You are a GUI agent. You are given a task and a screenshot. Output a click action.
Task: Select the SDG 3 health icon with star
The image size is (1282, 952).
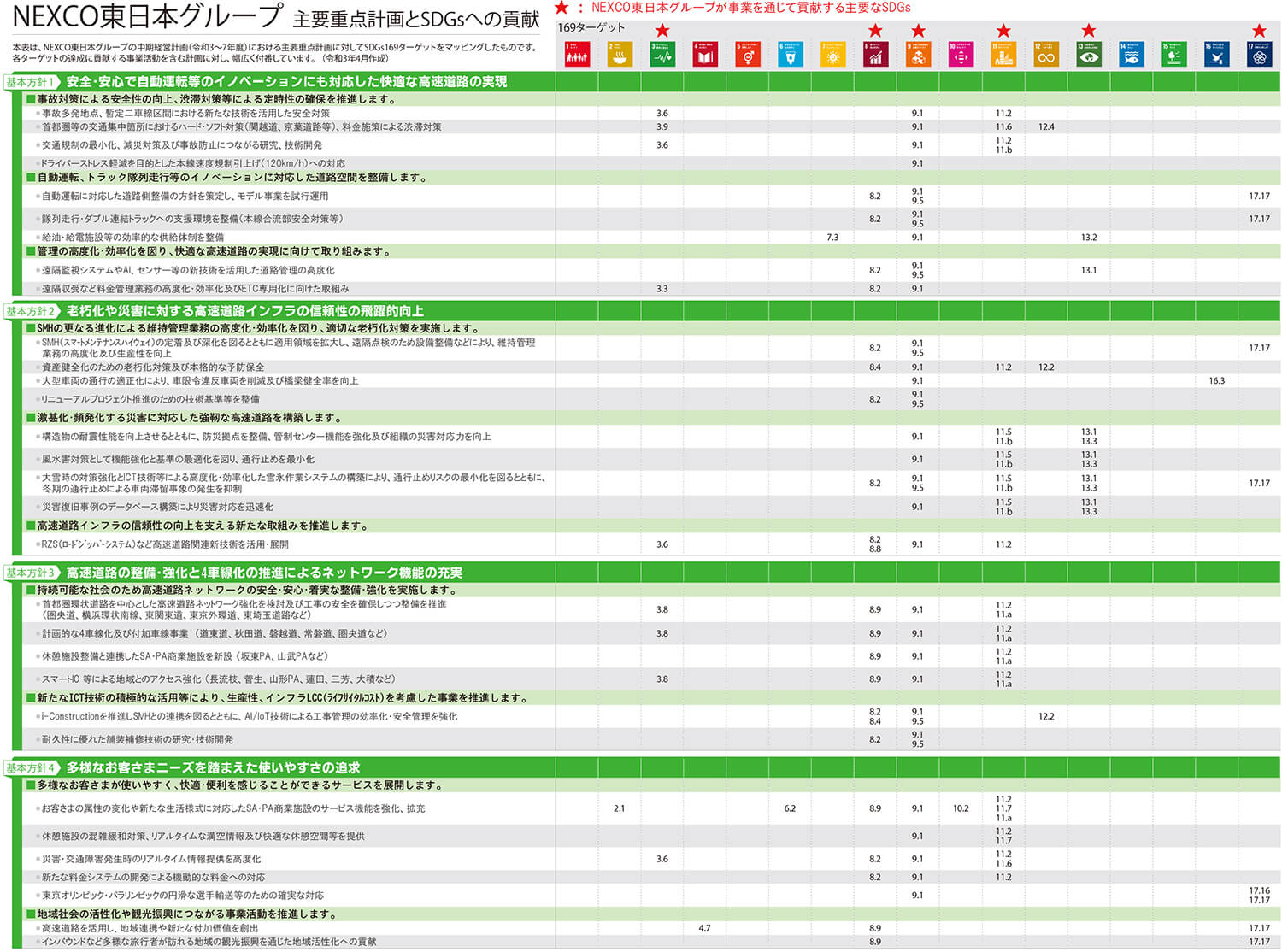coord(662,53)
